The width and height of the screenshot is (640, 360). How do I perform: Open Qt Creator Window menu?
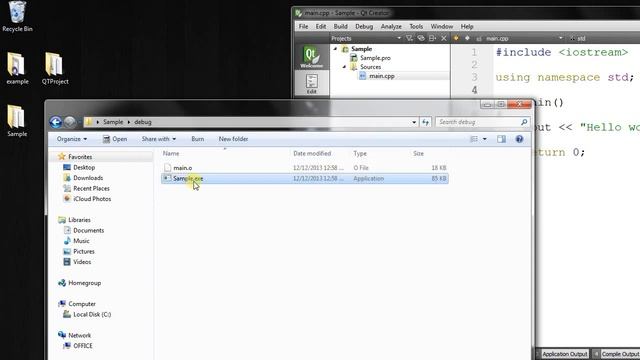pyautogui.click(x=442, y=27)
